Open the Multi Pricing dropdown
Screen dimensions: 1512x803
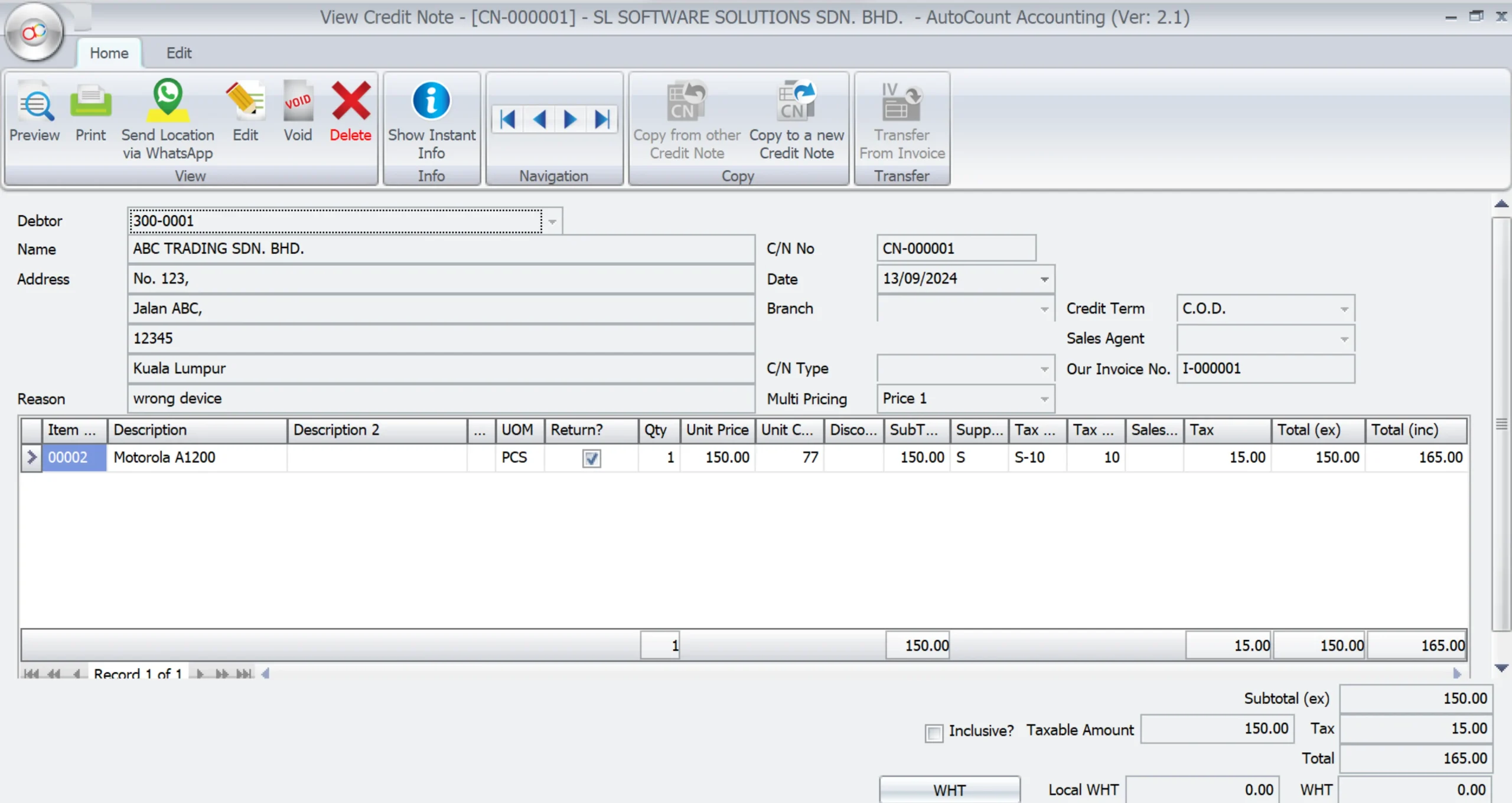[1044, 400]
